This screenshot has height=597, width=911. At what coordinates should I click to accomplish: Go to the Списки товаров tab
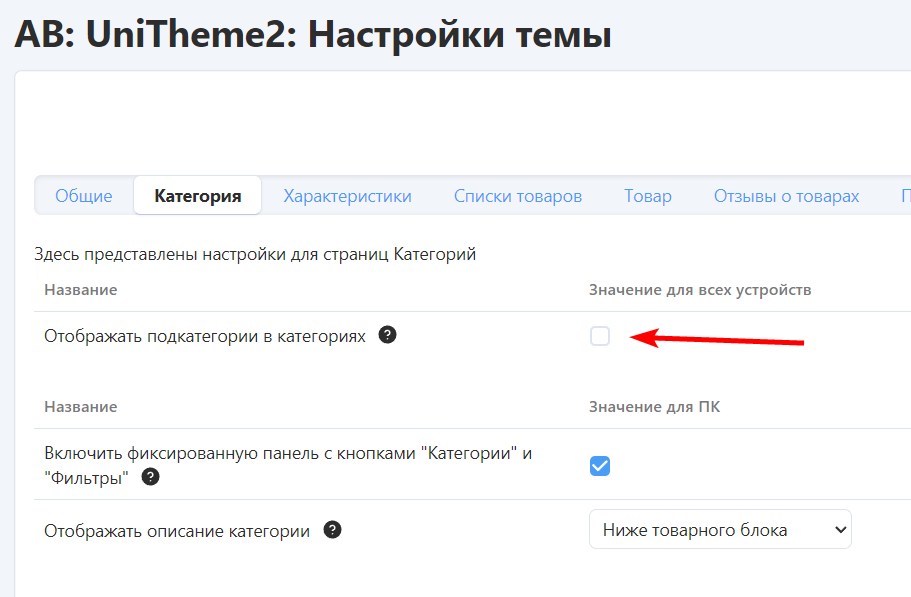(518, 196)
